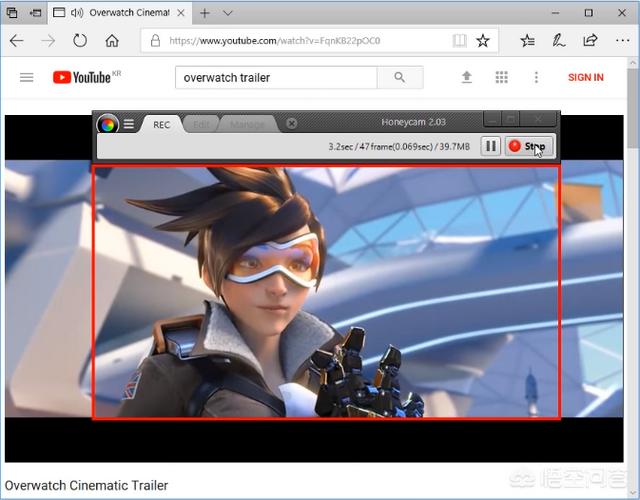This screenshot has width=640, height=500.
Task: Pause the Honeycam recording
Action: click(491, 146)
